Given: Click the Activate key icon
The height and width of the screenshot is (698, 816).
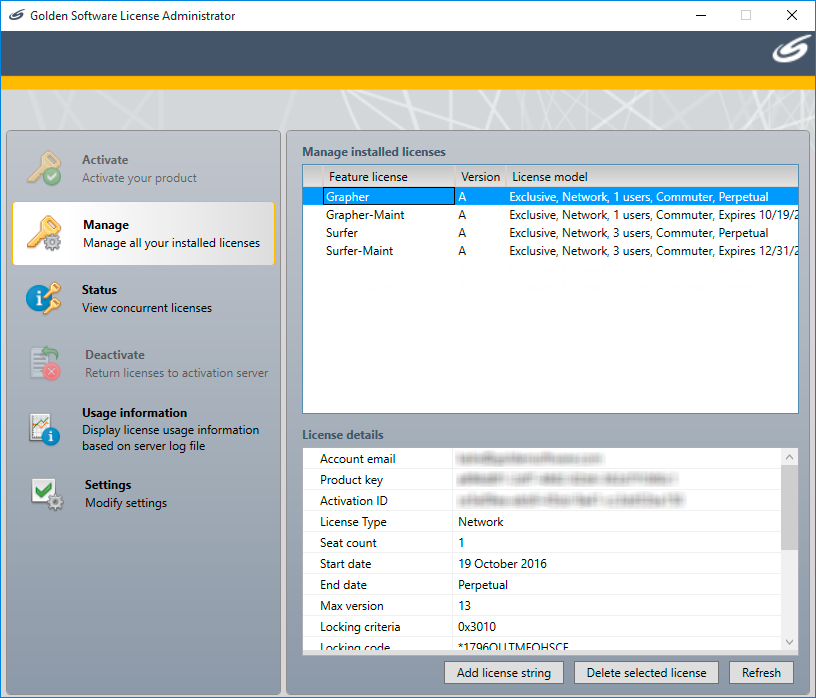Looking at the screenshot, I should point(44,168).
